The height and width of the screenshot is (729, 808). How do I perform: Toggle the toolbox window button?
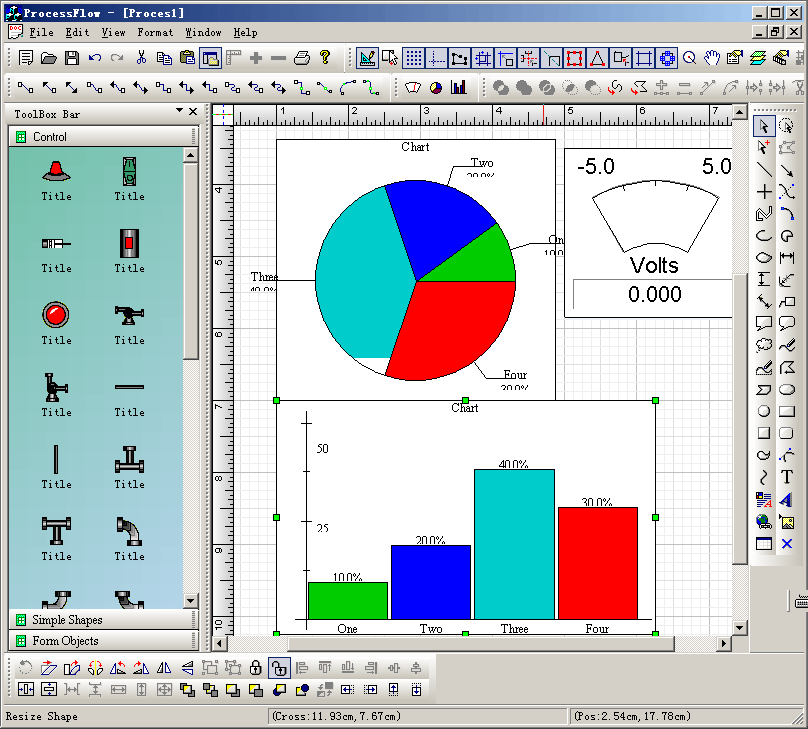pyautogui.click(x=210, y=58)
